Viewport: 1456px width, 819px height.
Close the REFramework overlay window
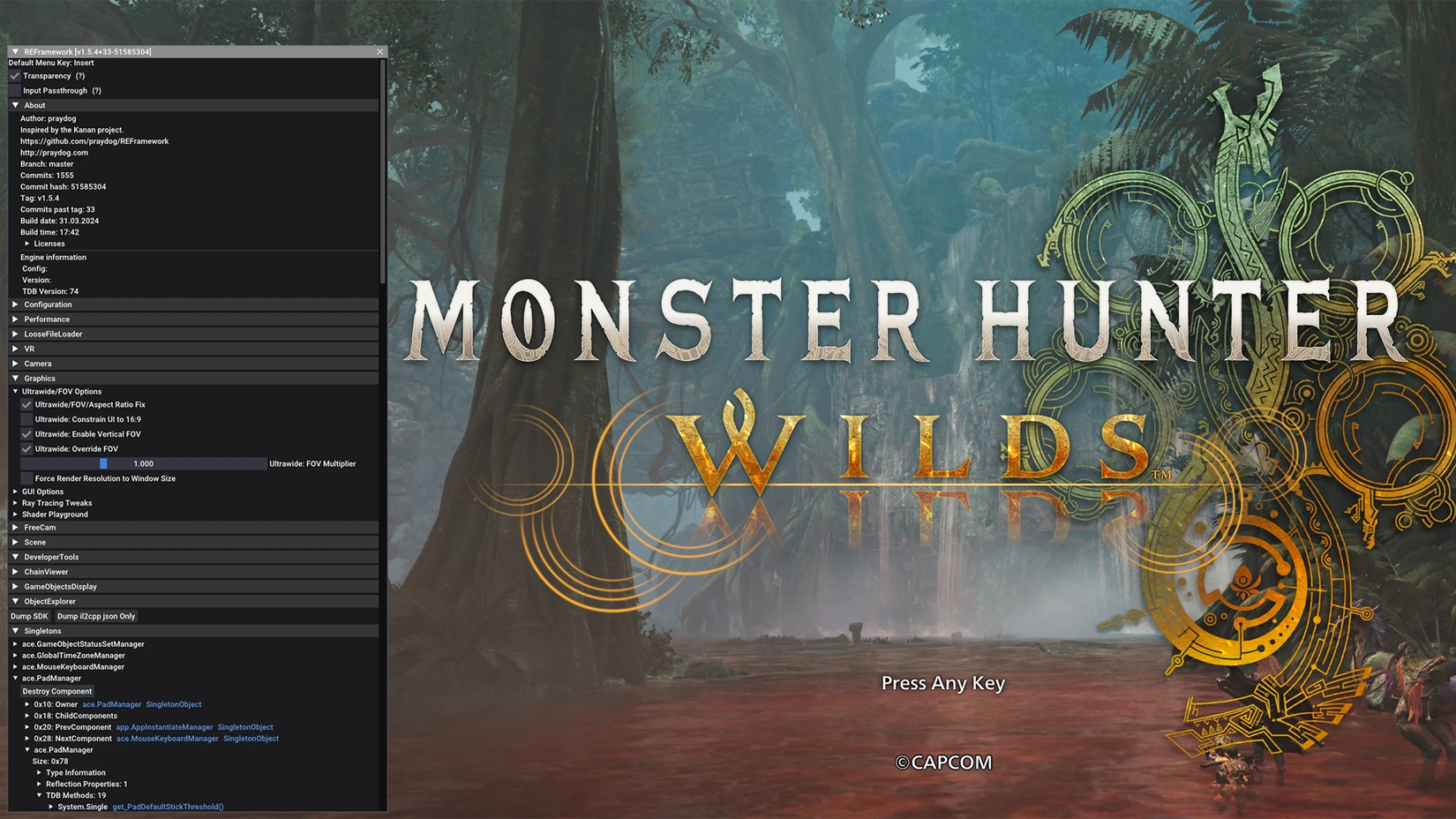(380, 52)
